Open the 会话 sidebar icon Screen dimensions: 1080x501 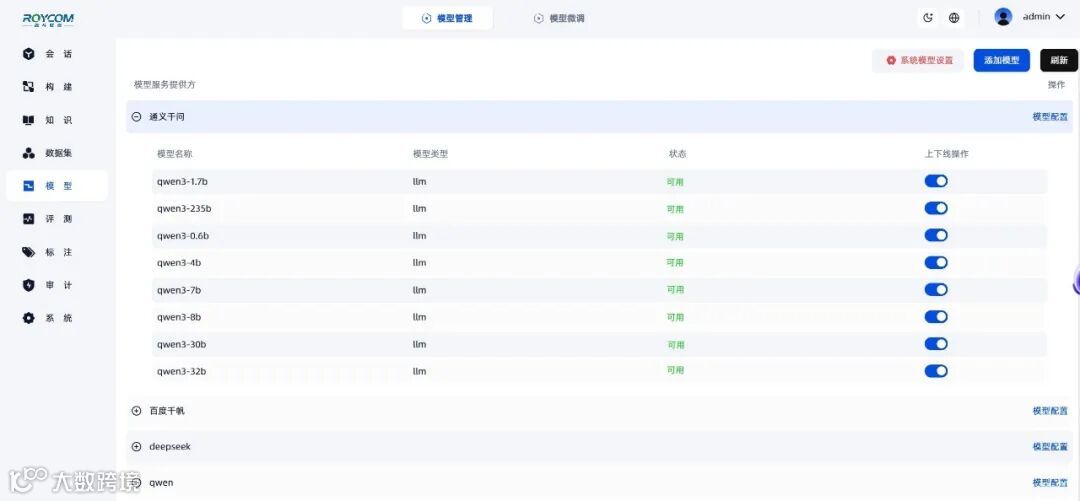[28, 54]
